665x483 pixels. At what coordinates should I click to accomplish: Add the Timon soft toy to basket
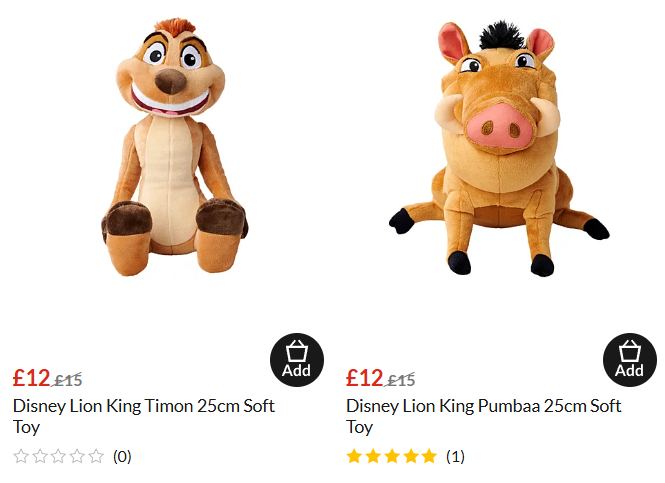coord(296,360)
